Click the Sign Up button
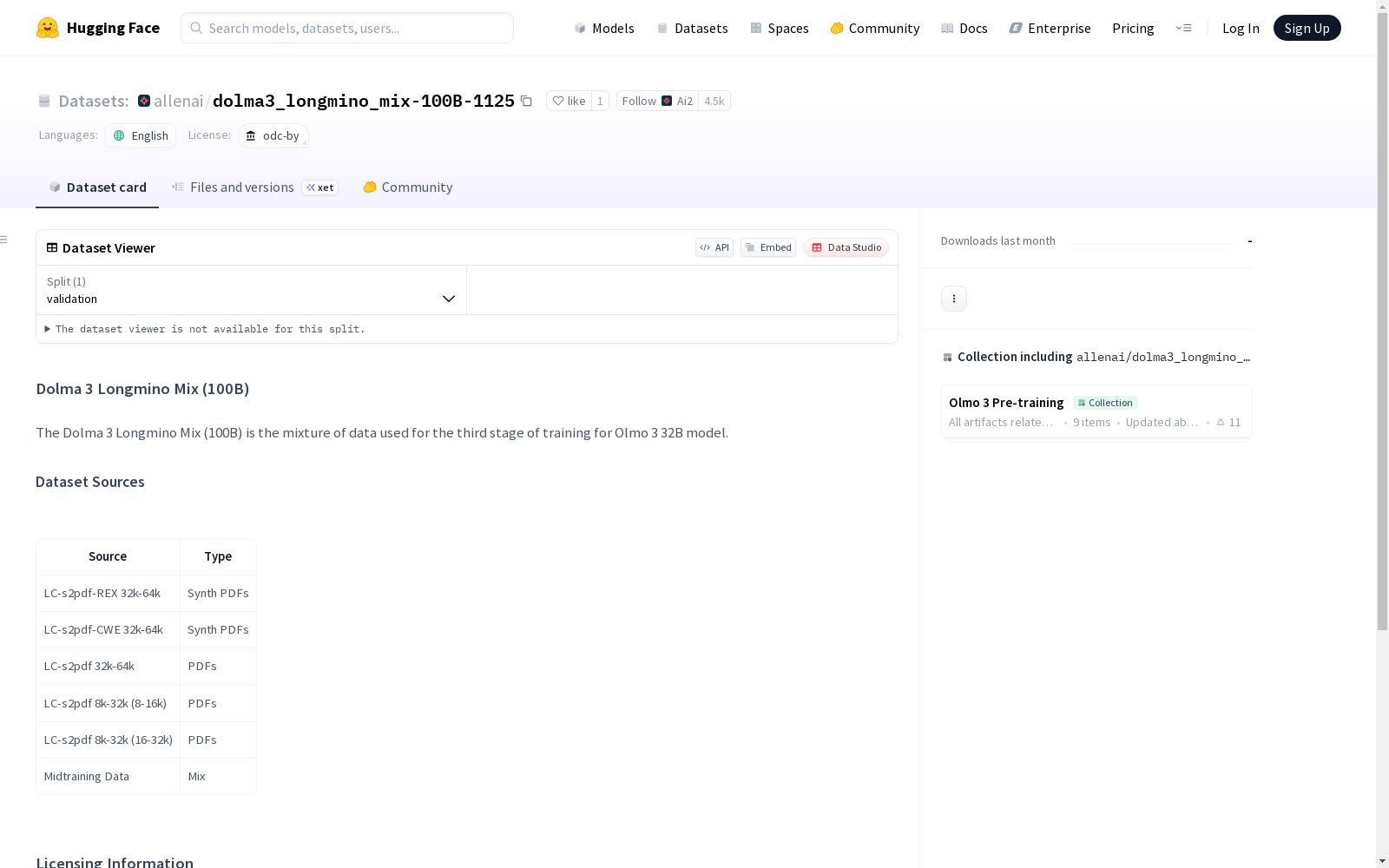The image size is (1389, 868). (x=1307, y=28)
